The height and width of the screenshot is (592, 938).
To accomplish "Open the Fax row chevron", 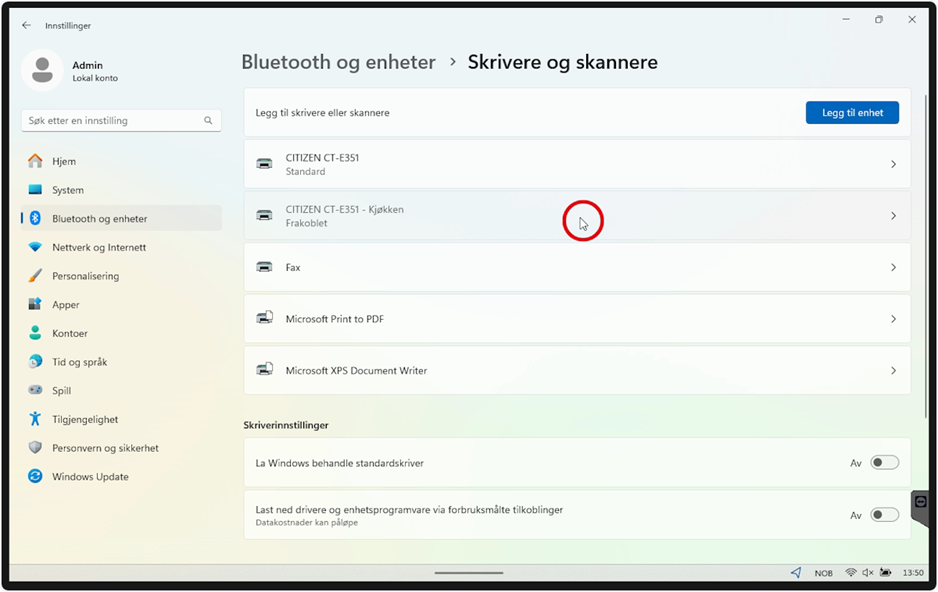I will [893, 267].
